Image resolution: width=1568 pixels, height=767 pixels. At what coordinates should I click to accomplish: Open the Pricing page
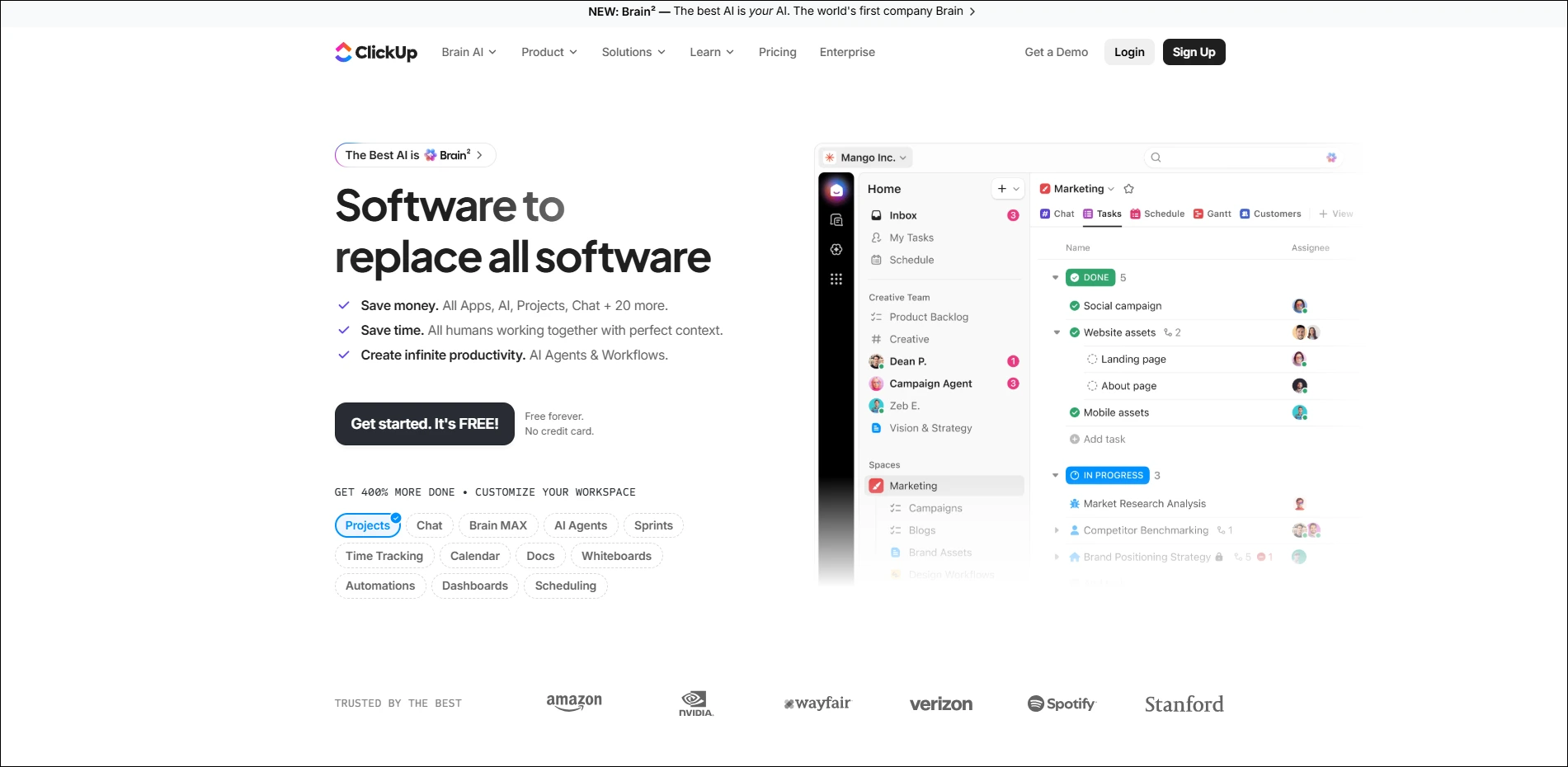point(777,52)
